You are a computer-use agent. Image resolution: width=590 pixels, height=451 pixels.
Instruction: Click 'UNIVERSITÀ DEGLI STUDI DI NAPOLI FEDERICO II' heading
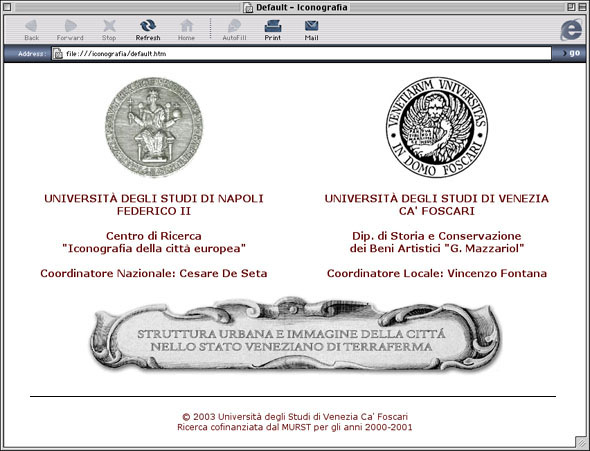click(x=154, y=205)
